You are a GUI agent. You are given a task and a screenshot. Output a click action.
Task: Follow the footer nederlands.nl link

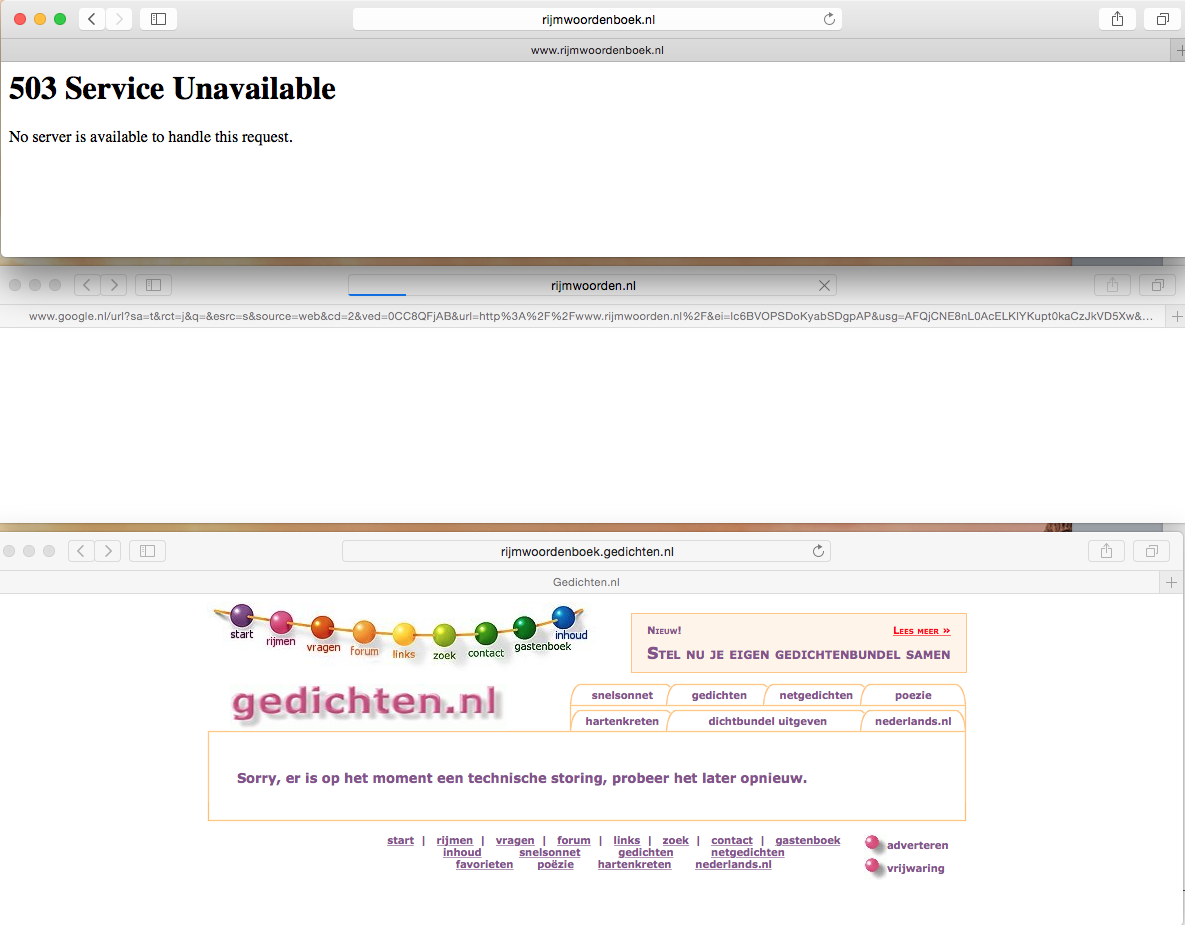coord(733,865)
